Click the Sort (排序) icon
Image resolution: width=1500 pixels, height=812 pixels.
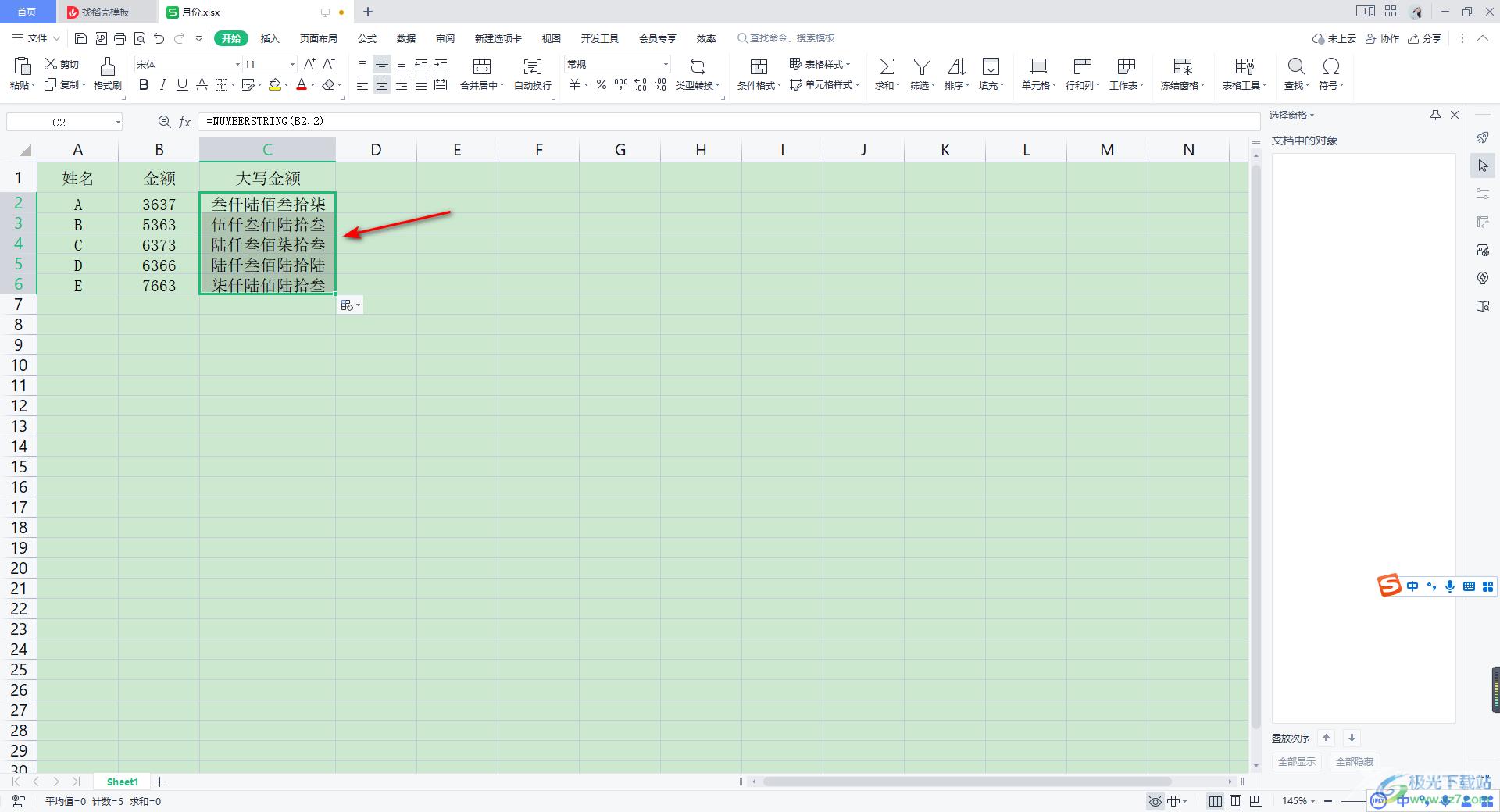pos(956,66)
